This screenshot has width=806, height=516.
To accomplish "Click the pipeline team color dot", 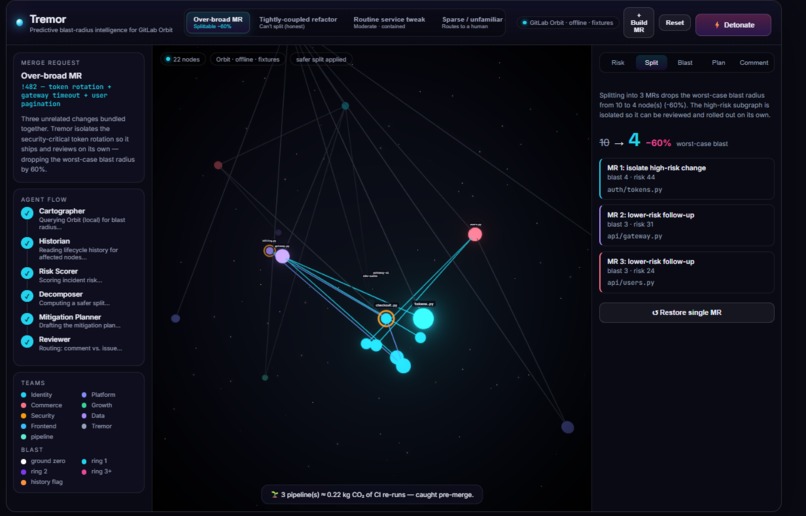I will 24,437.
